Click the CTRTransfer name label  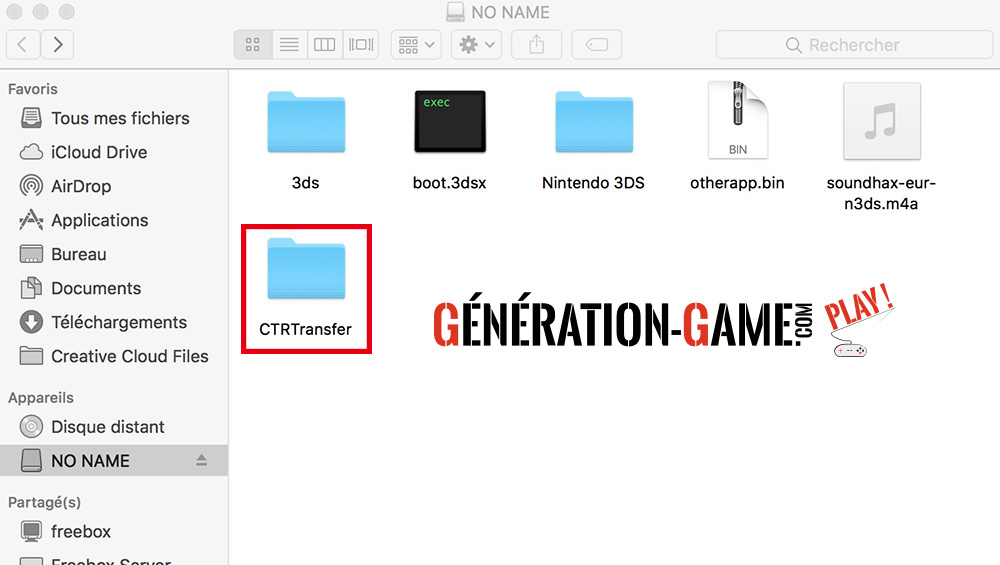point(305,330)
